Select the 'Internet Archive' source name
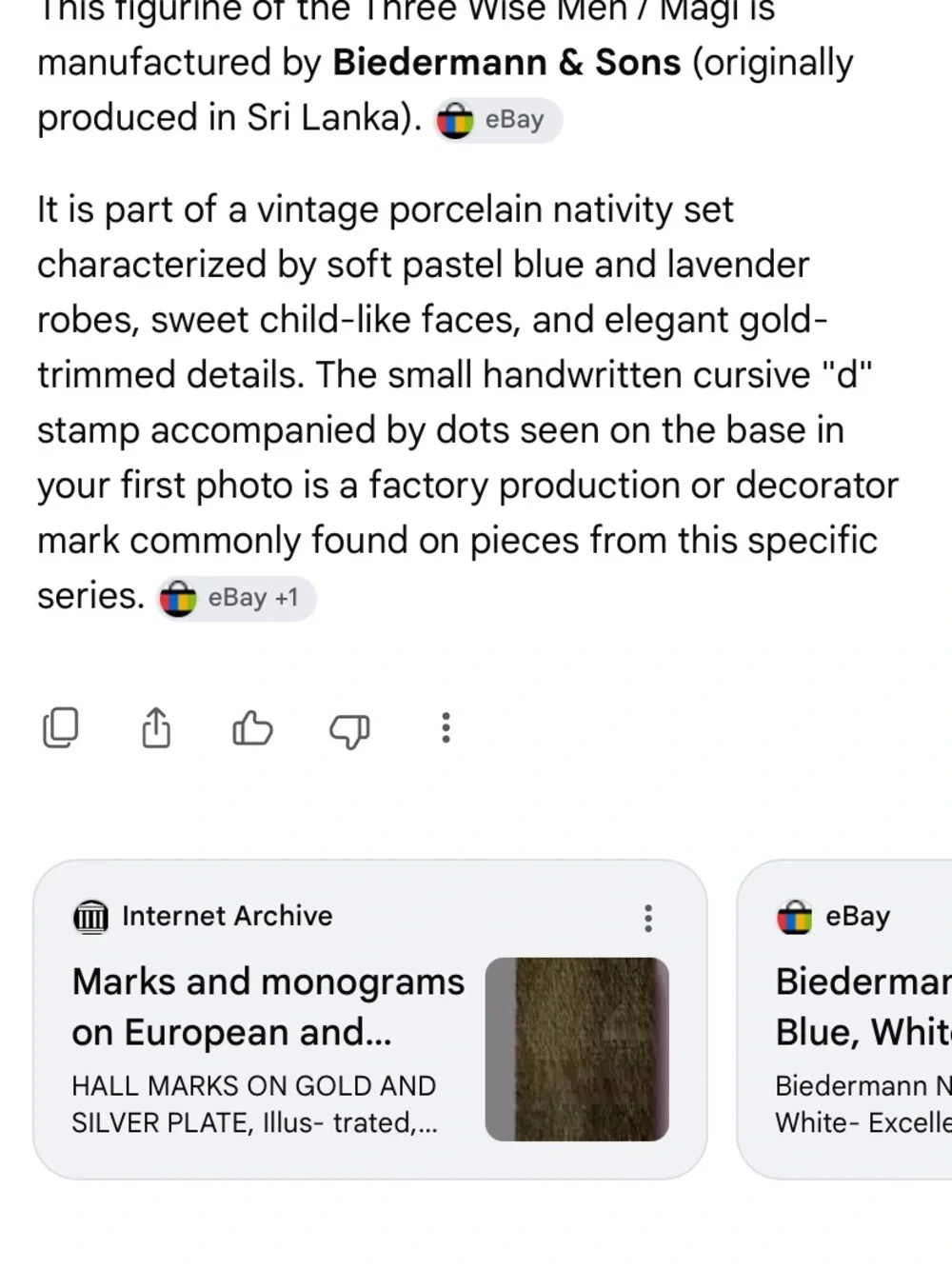This screenshot has width=952, height=1269. (228, 916)
